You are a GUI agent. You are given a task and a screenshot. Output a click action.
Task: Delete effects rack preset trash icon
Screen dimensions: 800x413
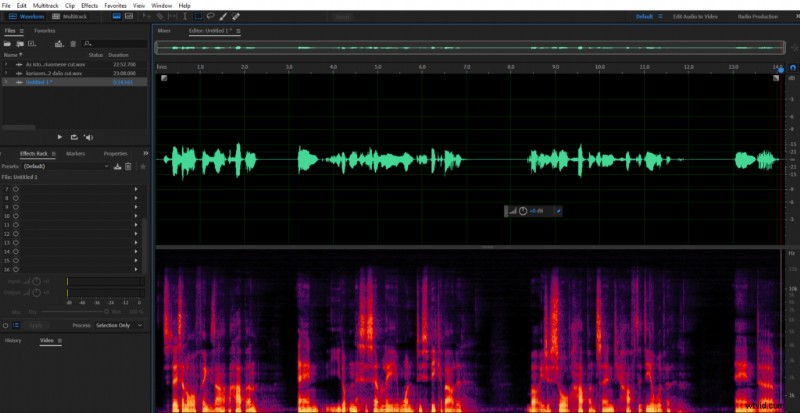(x=129, y=166)
